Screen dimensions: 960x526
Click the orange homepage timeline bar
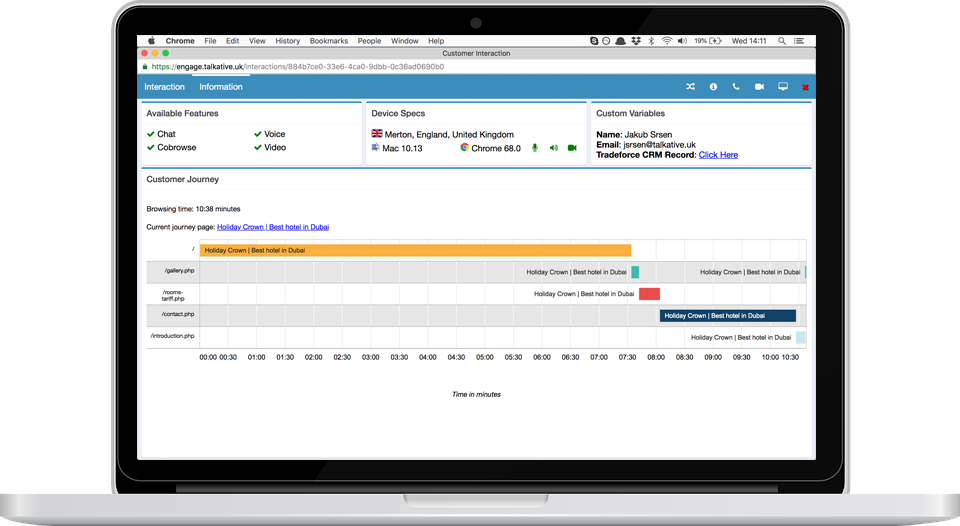[x=415, y=250]
